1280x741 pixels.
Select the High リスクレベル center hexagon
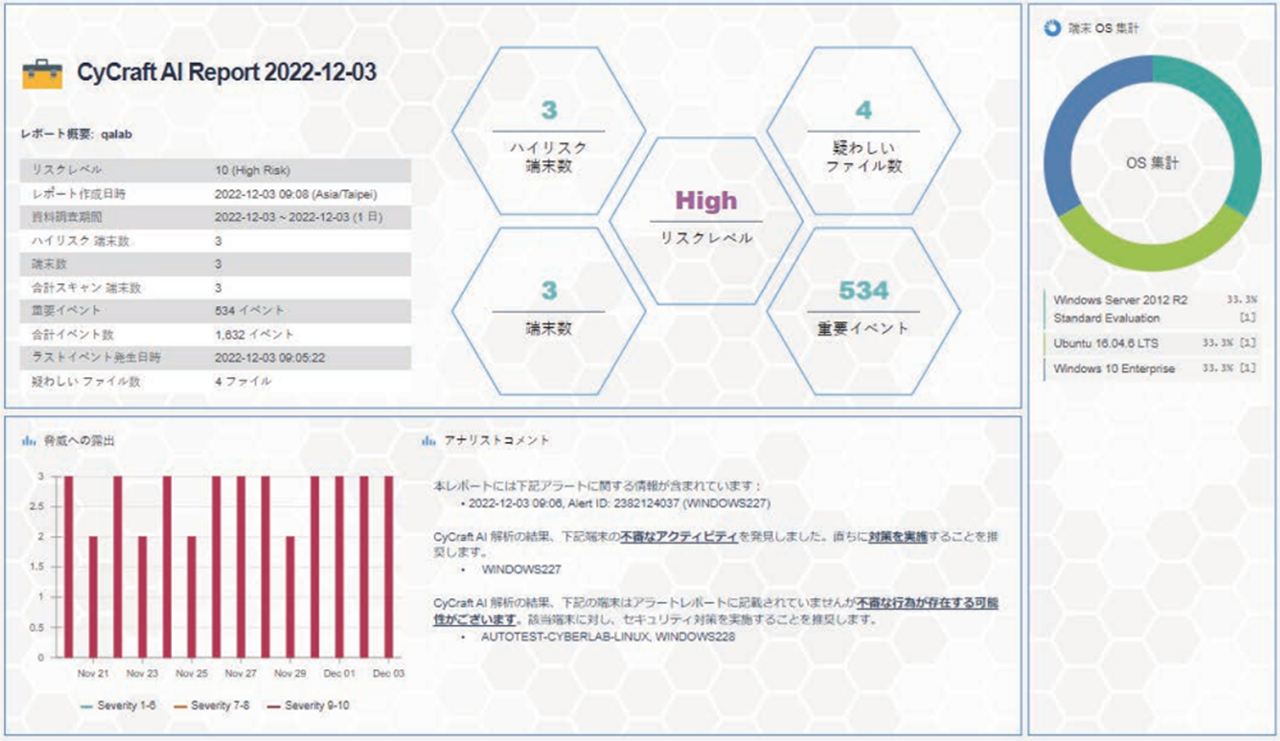click(x=706, y=221)
